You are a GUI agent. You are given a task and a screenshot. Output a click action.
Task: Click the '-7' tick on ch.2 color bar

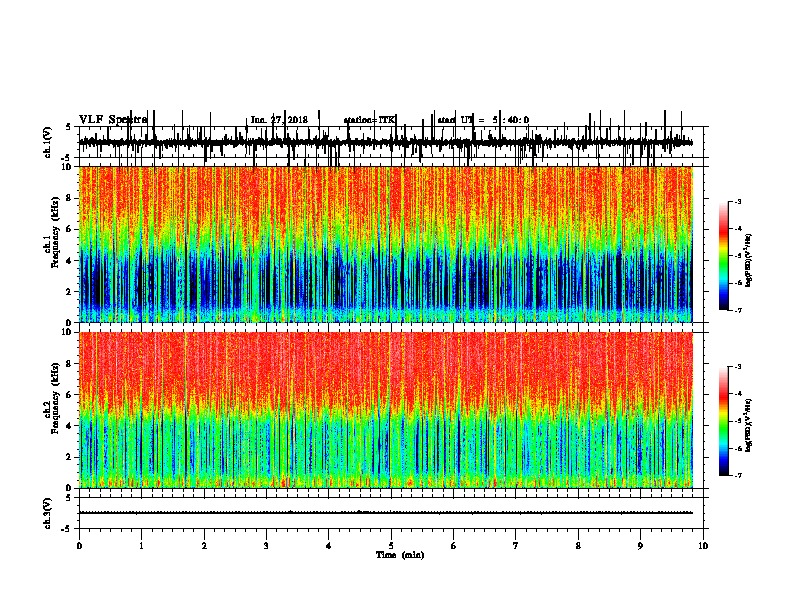738,475
